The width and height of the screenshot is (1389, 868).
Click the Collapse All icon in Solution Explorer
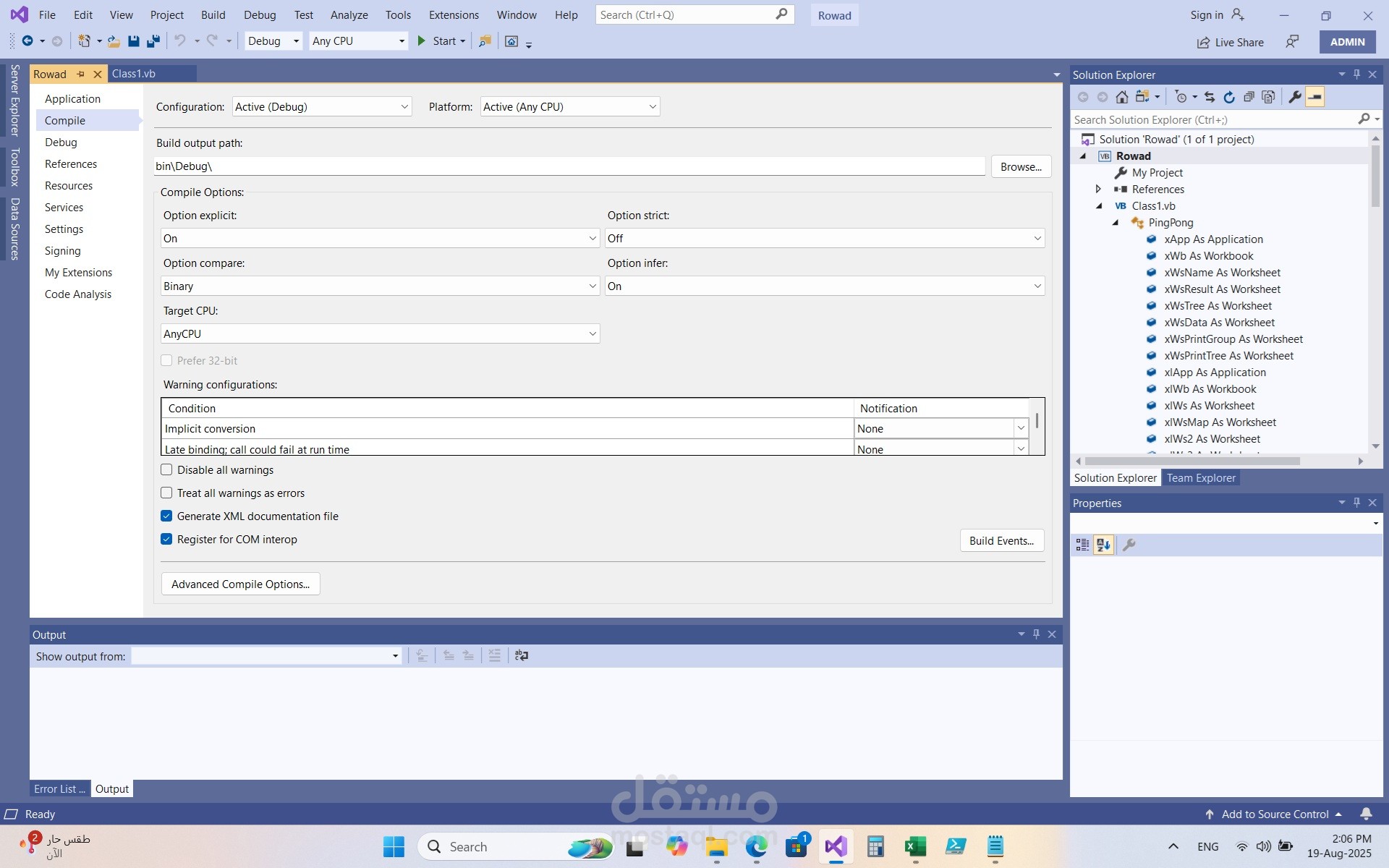pyautogui.click(x=1249, y=97)
